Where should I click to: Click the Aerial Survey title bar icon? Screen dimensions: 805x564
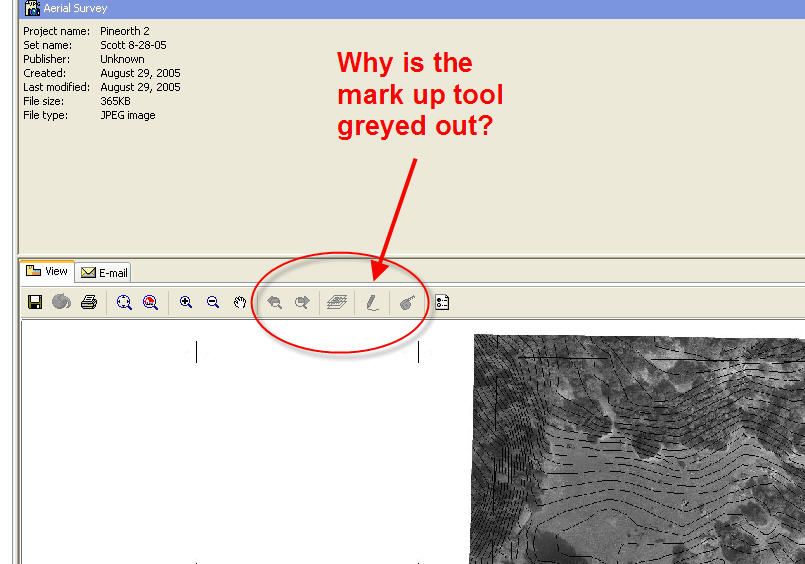[32, 8]
